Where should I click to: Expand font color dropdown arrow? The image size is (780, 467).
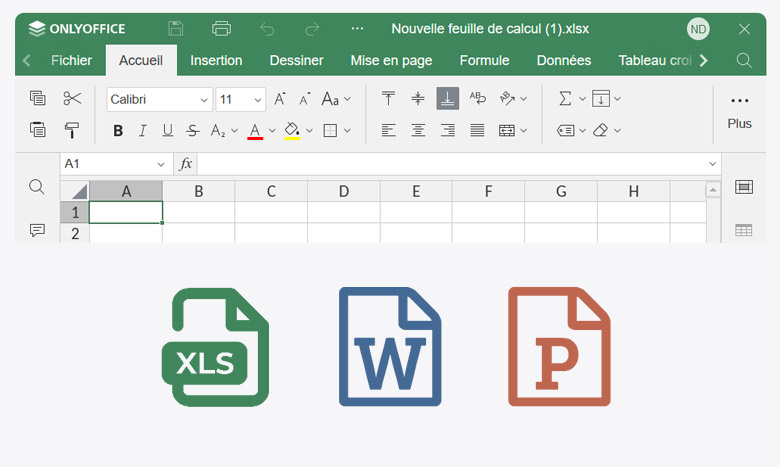pyautogui.click(x=272, y=131)
